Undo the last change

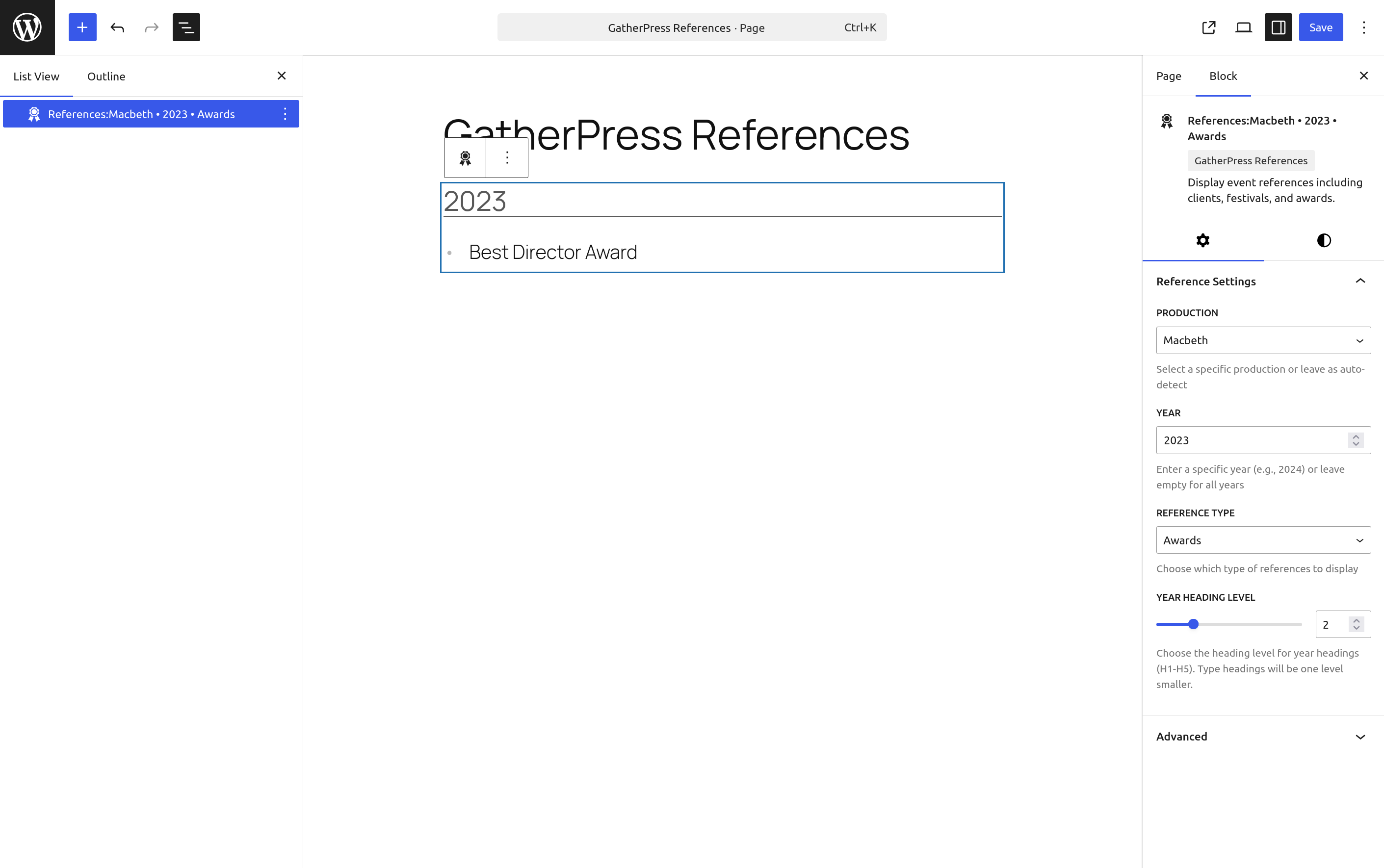click(117, 27)
